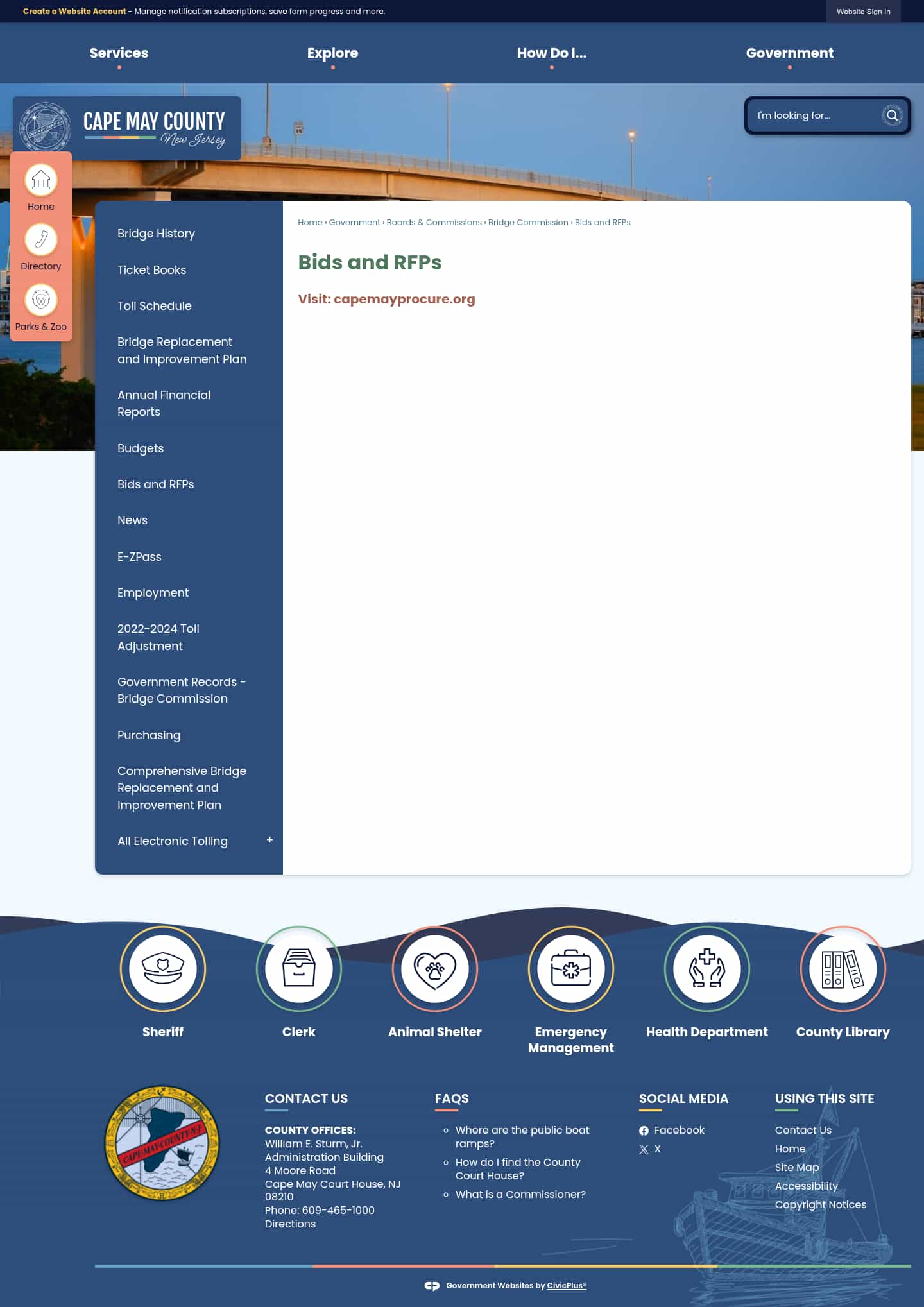The height and width of the screenshot is (1307, 924).
Task: Open FAQ about finding County Court House
Action: [518, 1169]
